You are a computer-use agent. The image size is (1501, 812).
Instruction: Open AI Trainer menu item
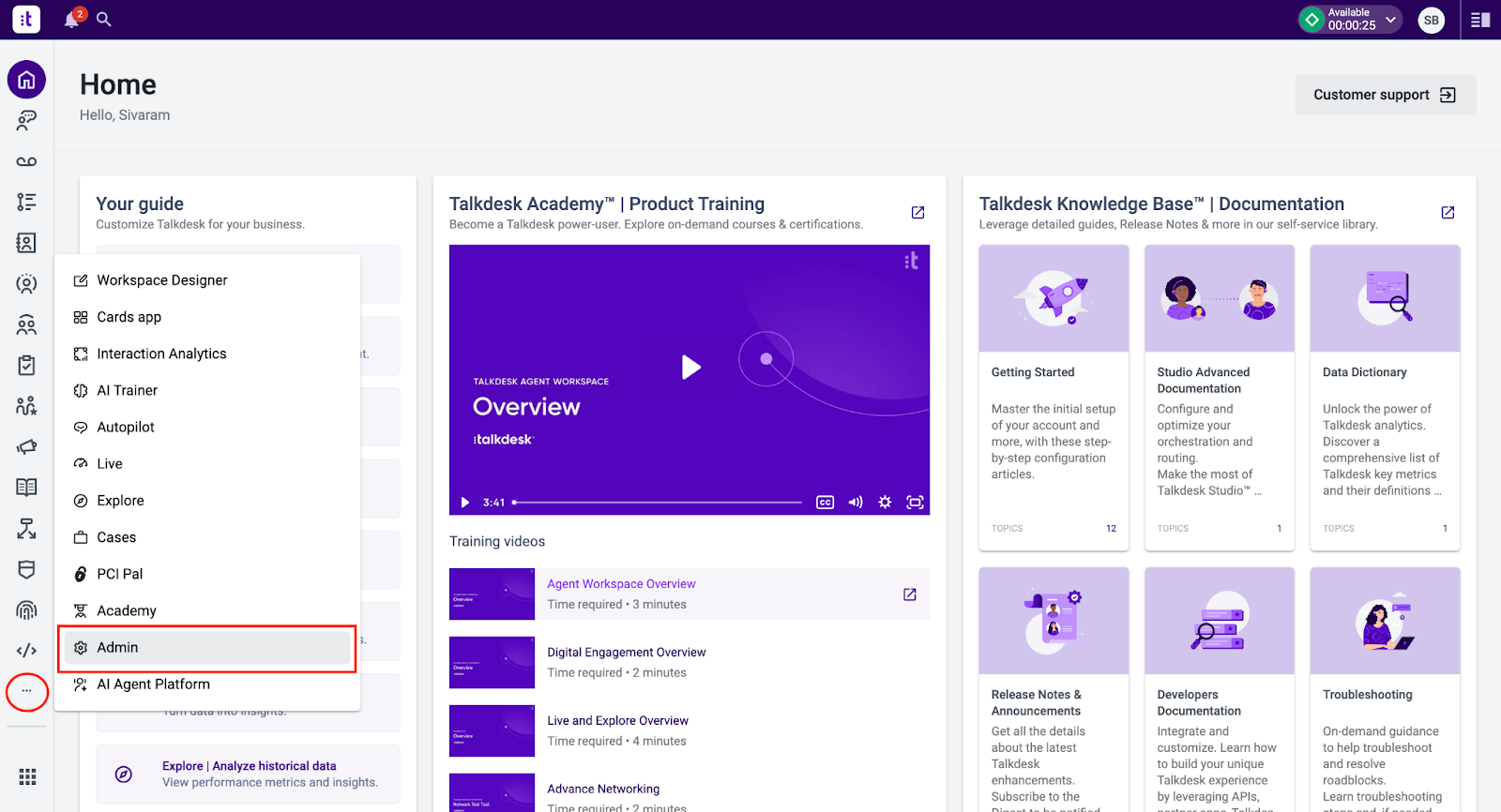(207, 390)
